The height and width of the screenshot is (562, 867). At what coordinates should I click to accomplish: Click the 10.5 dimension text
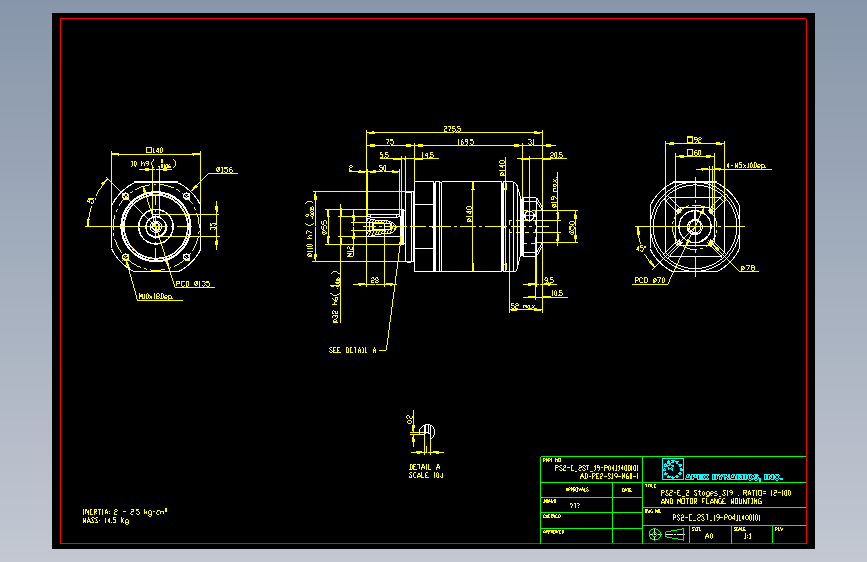pos(557,293)
